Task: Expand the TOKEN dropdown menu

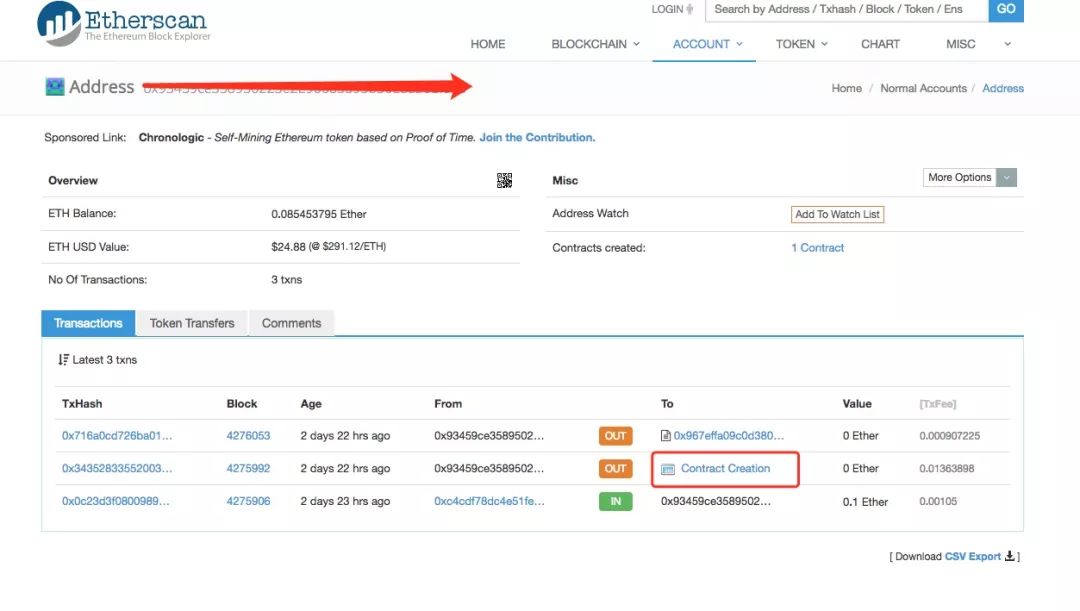Action: (801, 44)
